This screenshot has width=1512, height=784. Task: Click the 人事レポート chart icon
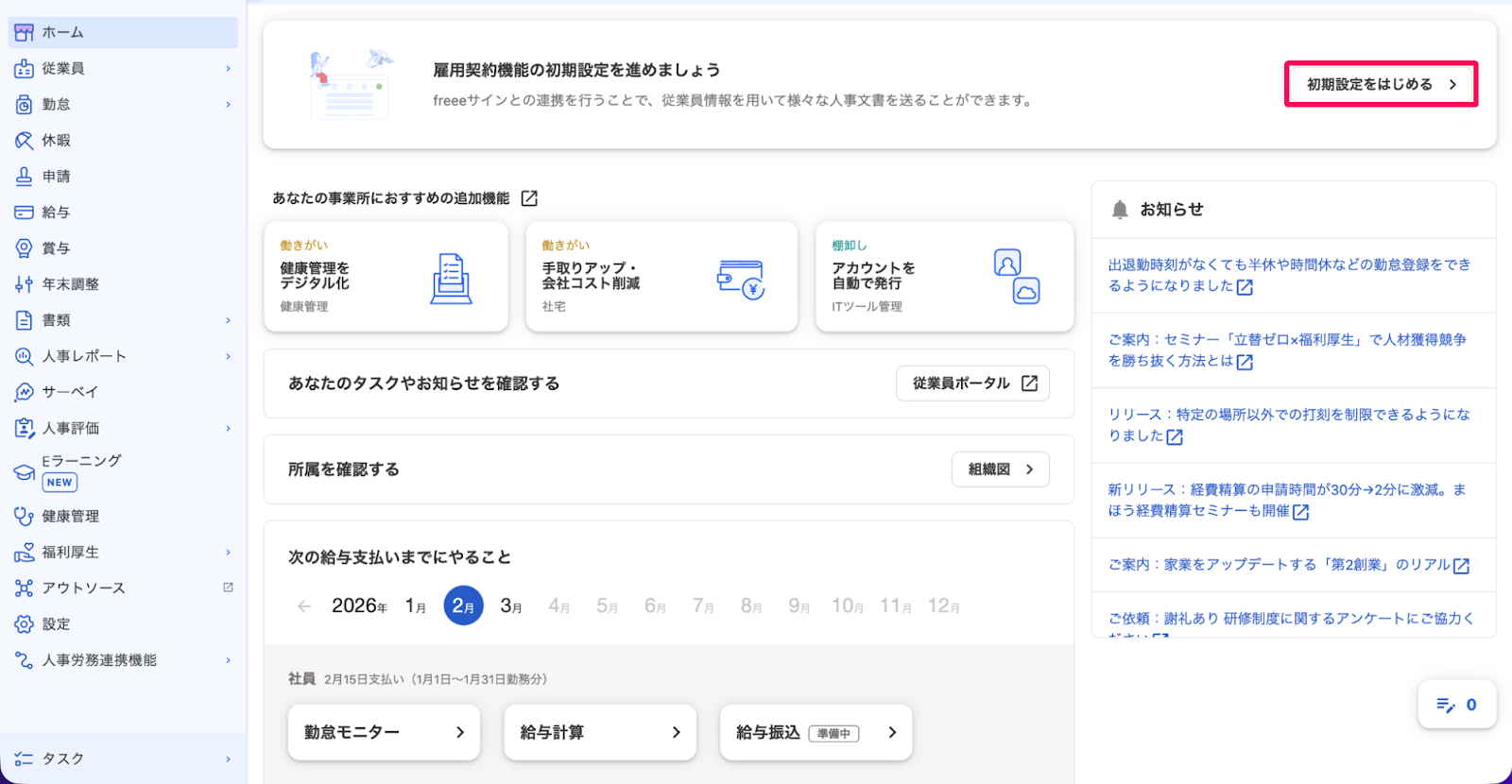click(x=24, y=356)
